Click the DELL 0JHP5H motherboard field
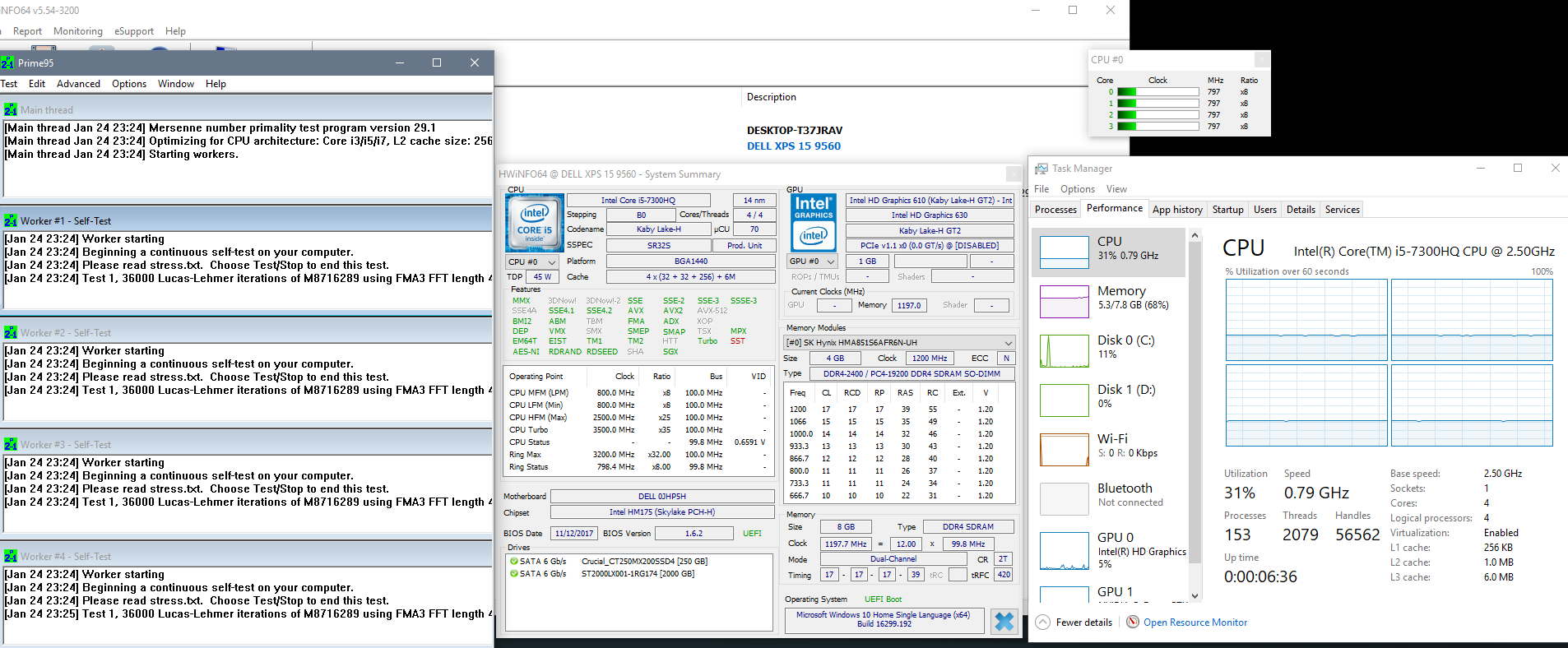This screenshot has width=1568, height=648. (662, 496)
